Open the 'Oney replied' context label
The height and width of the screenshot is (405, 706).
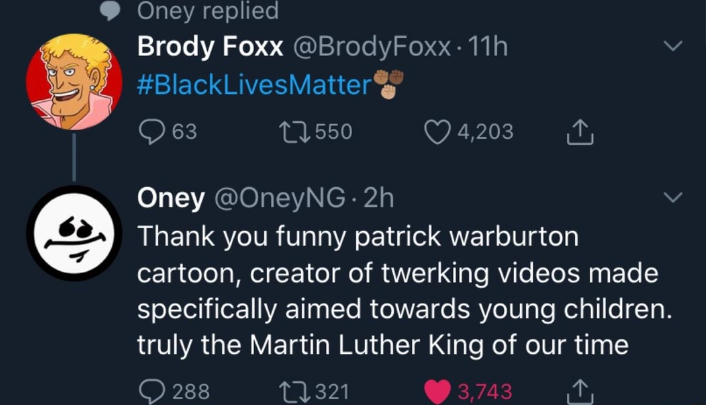coord(207,11)
